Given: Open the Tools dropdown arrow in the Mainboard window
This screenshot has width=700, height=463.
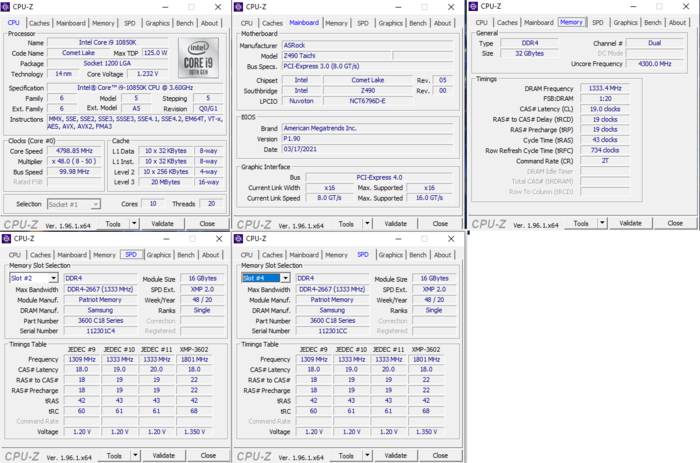Looking at the screenshot, I should (367, 223).
